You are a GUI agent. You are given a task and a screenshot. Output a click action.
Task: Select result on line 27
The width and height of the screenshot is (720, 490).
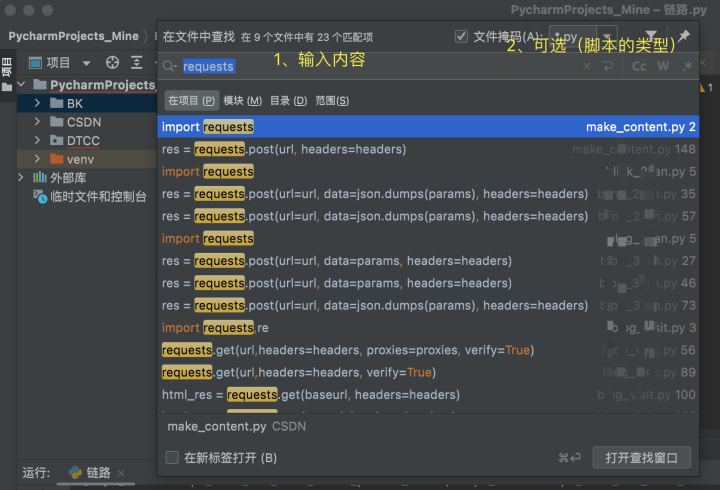[x=428, y=261]
